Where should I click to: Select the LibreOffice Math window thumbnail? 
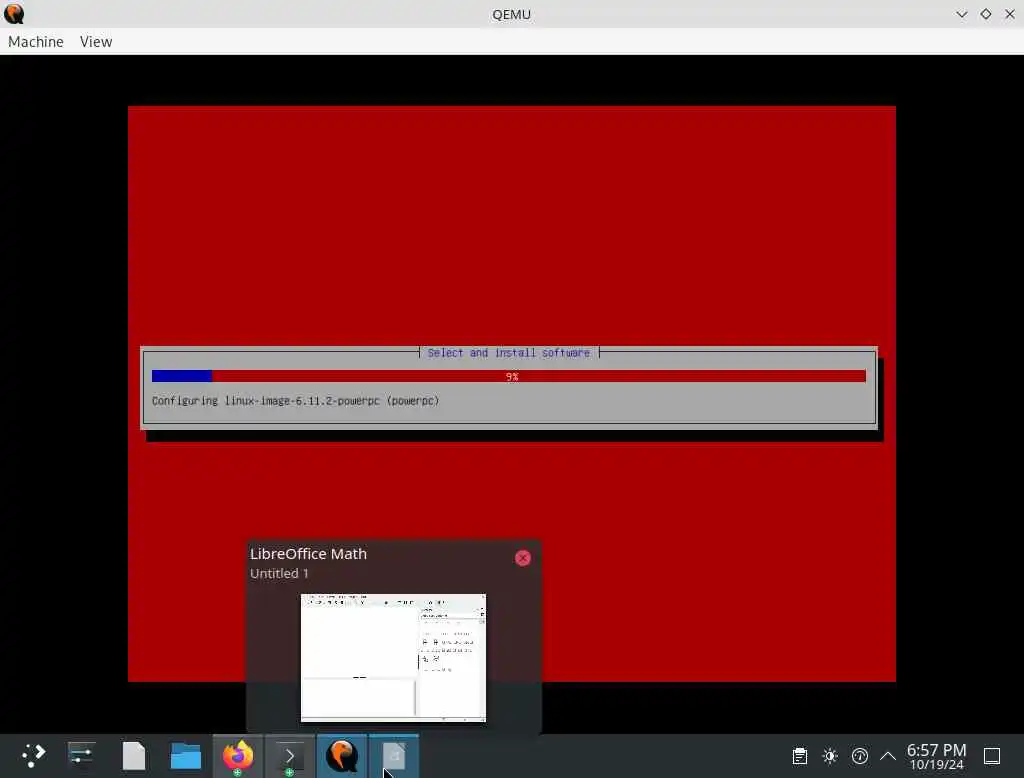[393, 658]
